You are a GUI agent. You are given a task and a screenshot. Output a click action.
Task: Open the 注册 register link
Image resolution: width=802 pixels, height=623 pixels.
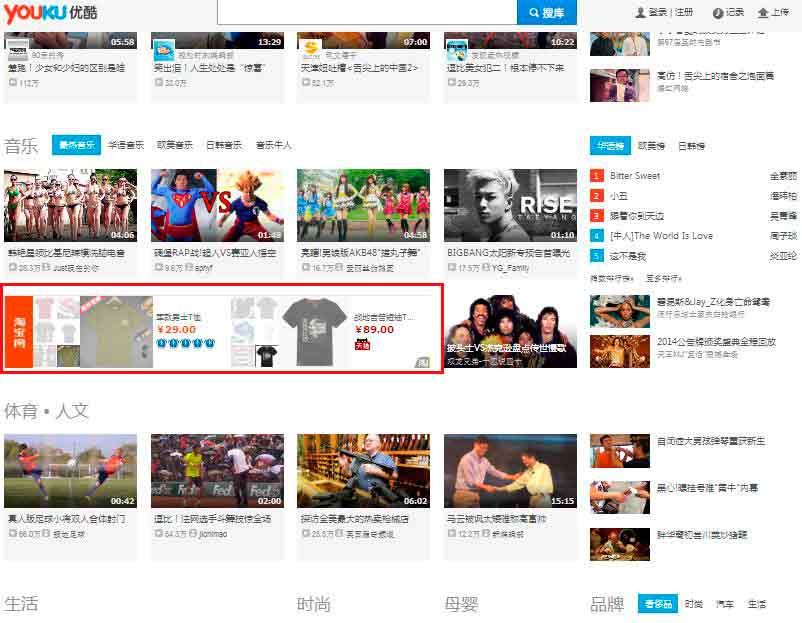tap(684, 12)
